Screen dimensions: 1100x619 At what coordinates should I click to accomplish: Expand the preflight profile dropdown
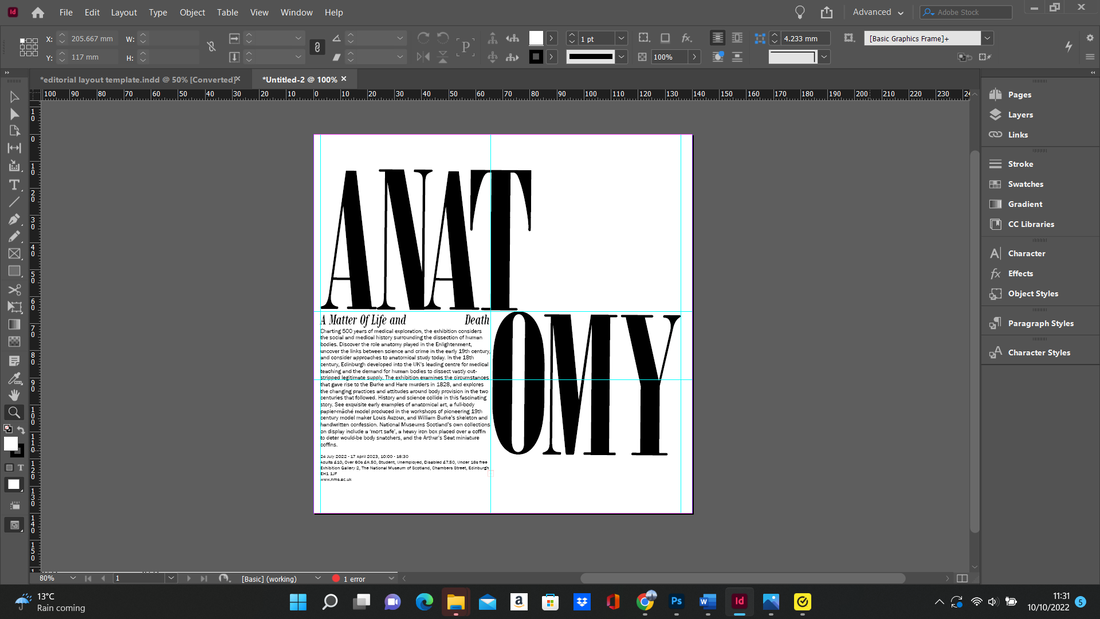318,578
